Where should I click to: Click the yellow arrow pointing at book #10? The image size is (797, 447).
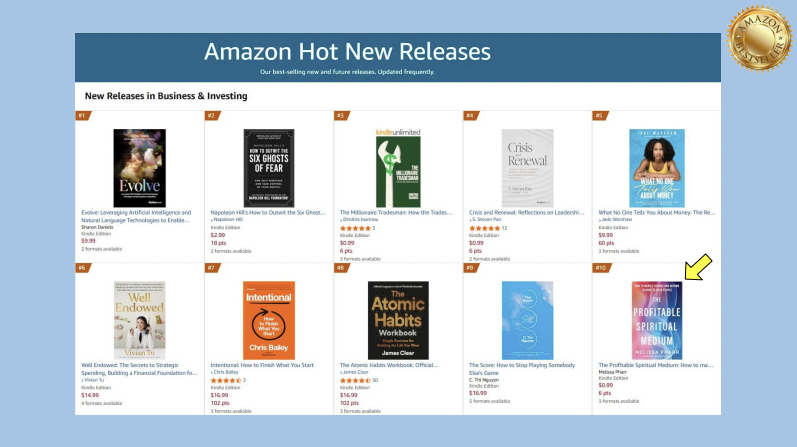click(x=696, y=270)
